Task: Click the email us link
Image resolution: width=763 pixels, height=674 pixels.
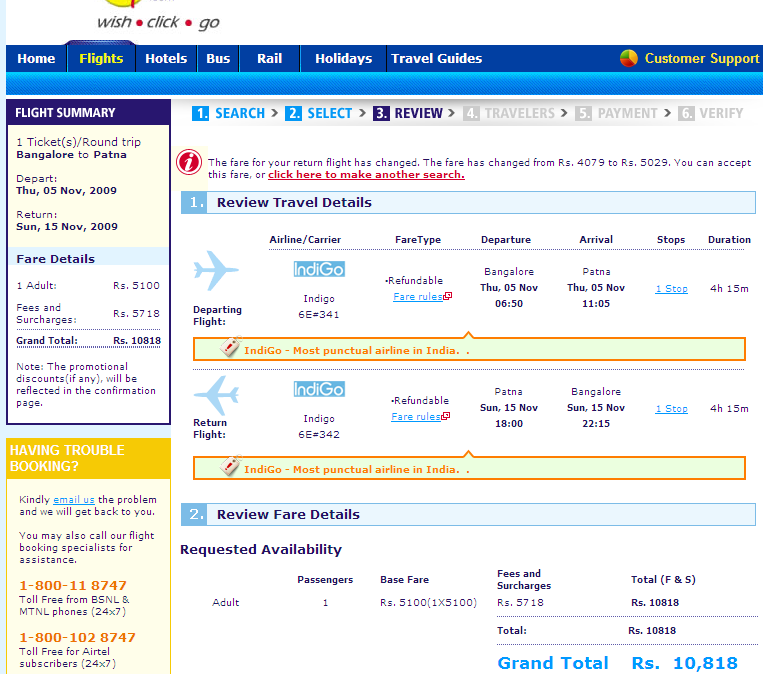Action: click(x=74, y=500)
